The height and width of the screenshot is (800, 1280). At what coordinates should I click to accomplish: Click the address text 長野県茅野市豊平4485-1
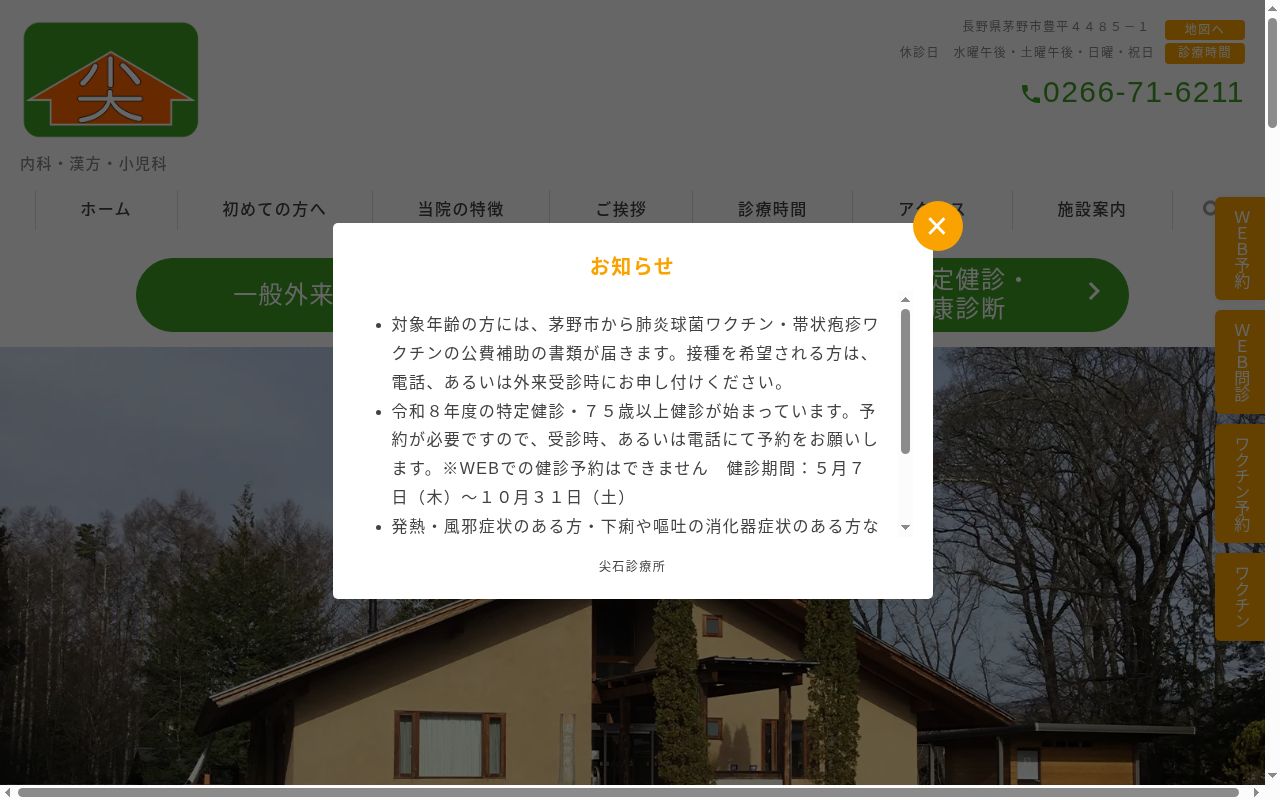point(1056,27)
